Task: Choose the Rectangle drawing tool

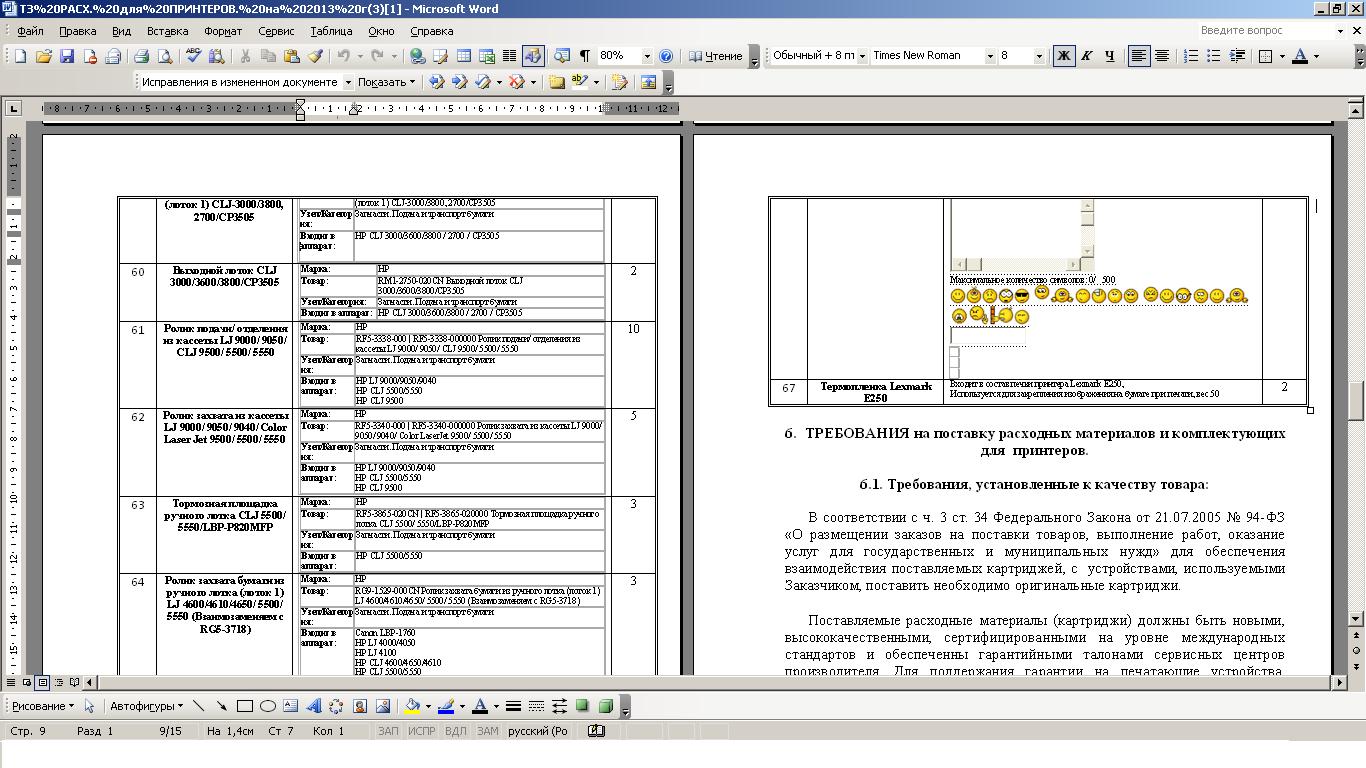Action: [244, 706]
